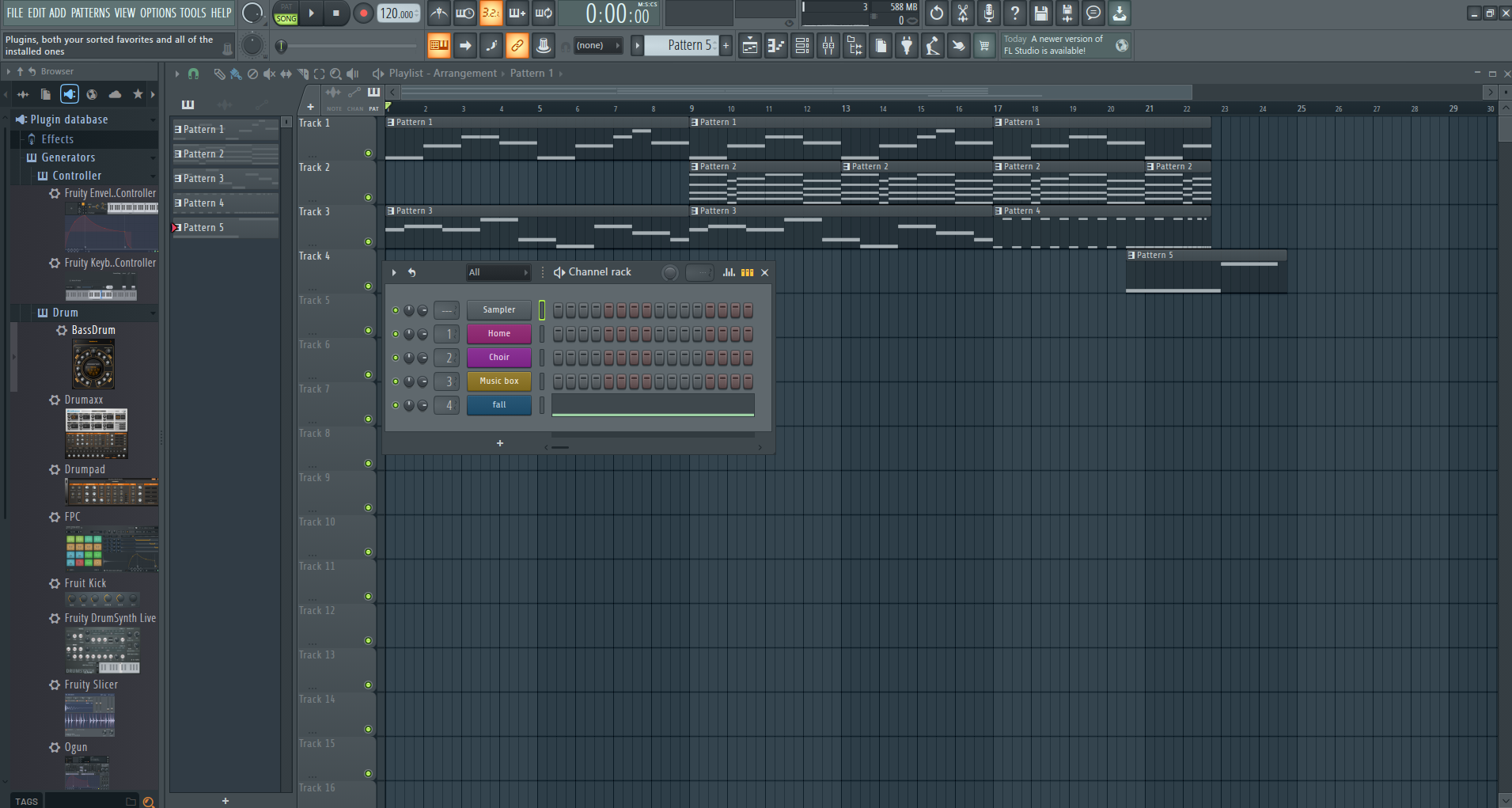Screen dimensions: 1512x808
Task: Click the BassDrum plugin thumbnail
Action: [x=93, y=364]
